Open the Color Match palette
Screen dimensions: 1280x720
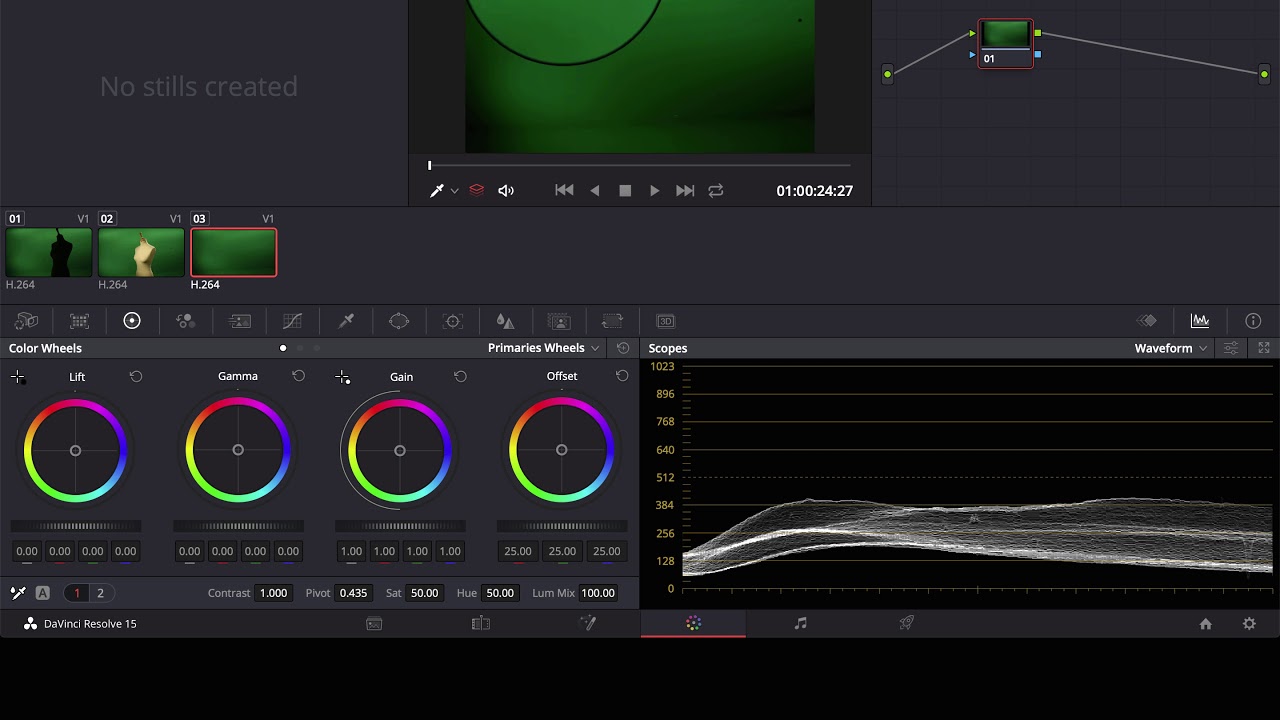point(79,321)
